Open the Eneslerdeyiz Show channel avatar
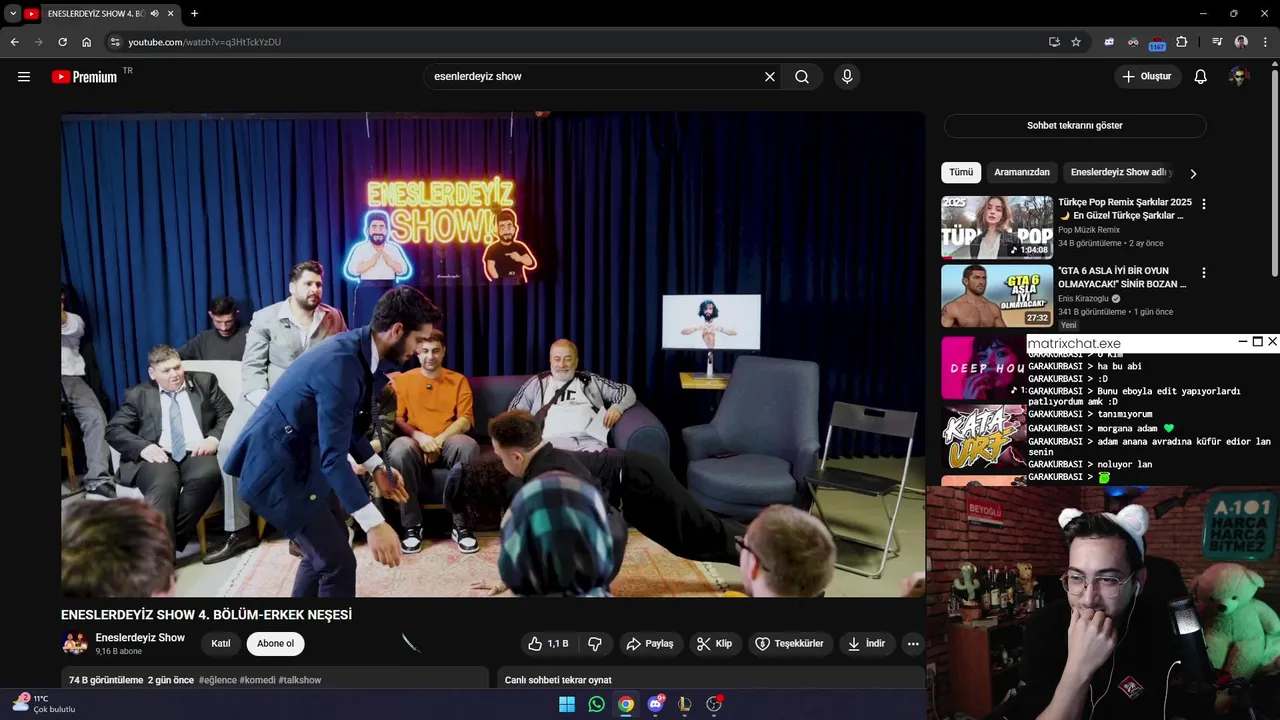Screen dimensions: 1280x720 pos(75,644)
